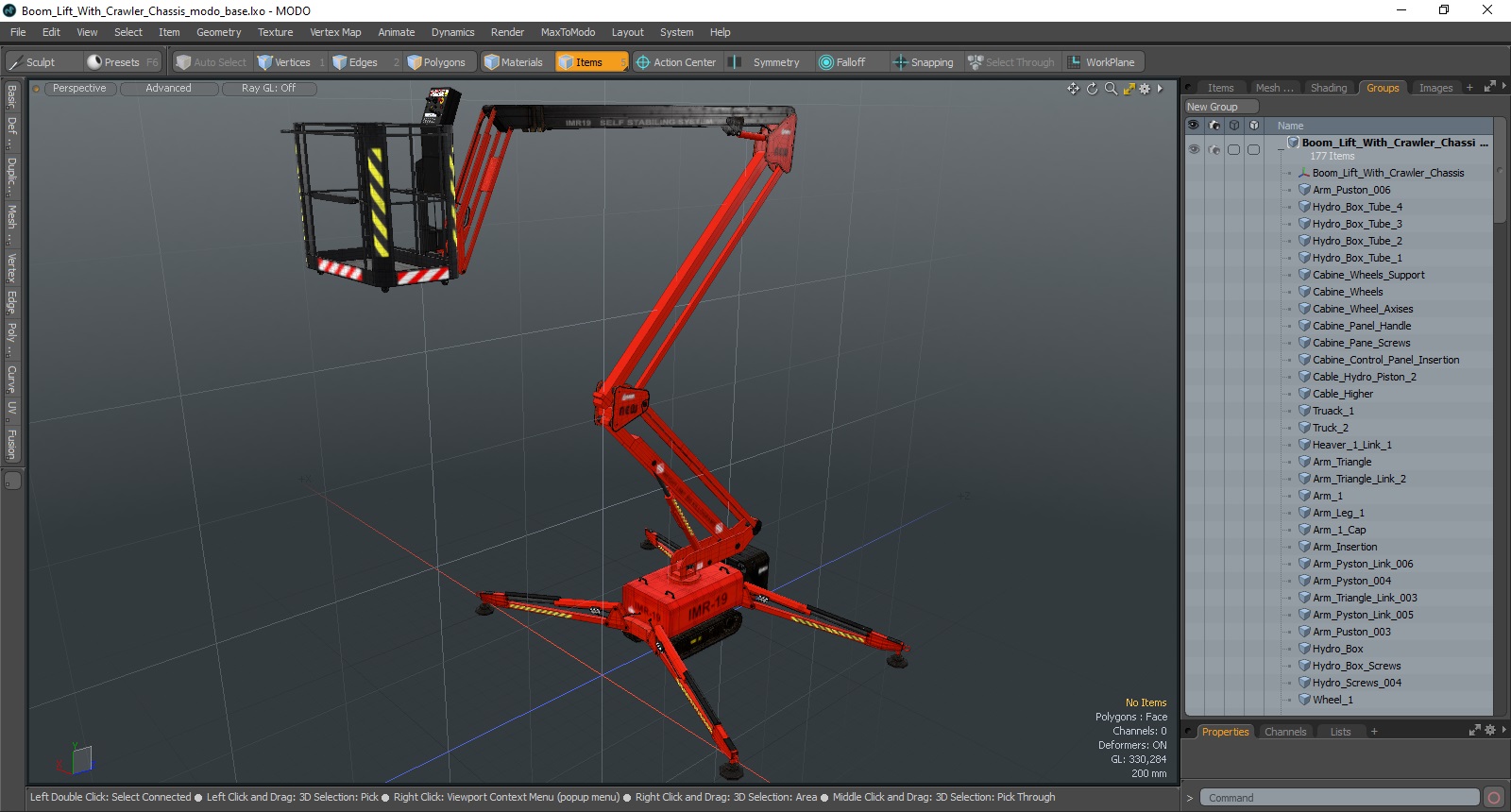Click the Name column header

click(1290, 126)
